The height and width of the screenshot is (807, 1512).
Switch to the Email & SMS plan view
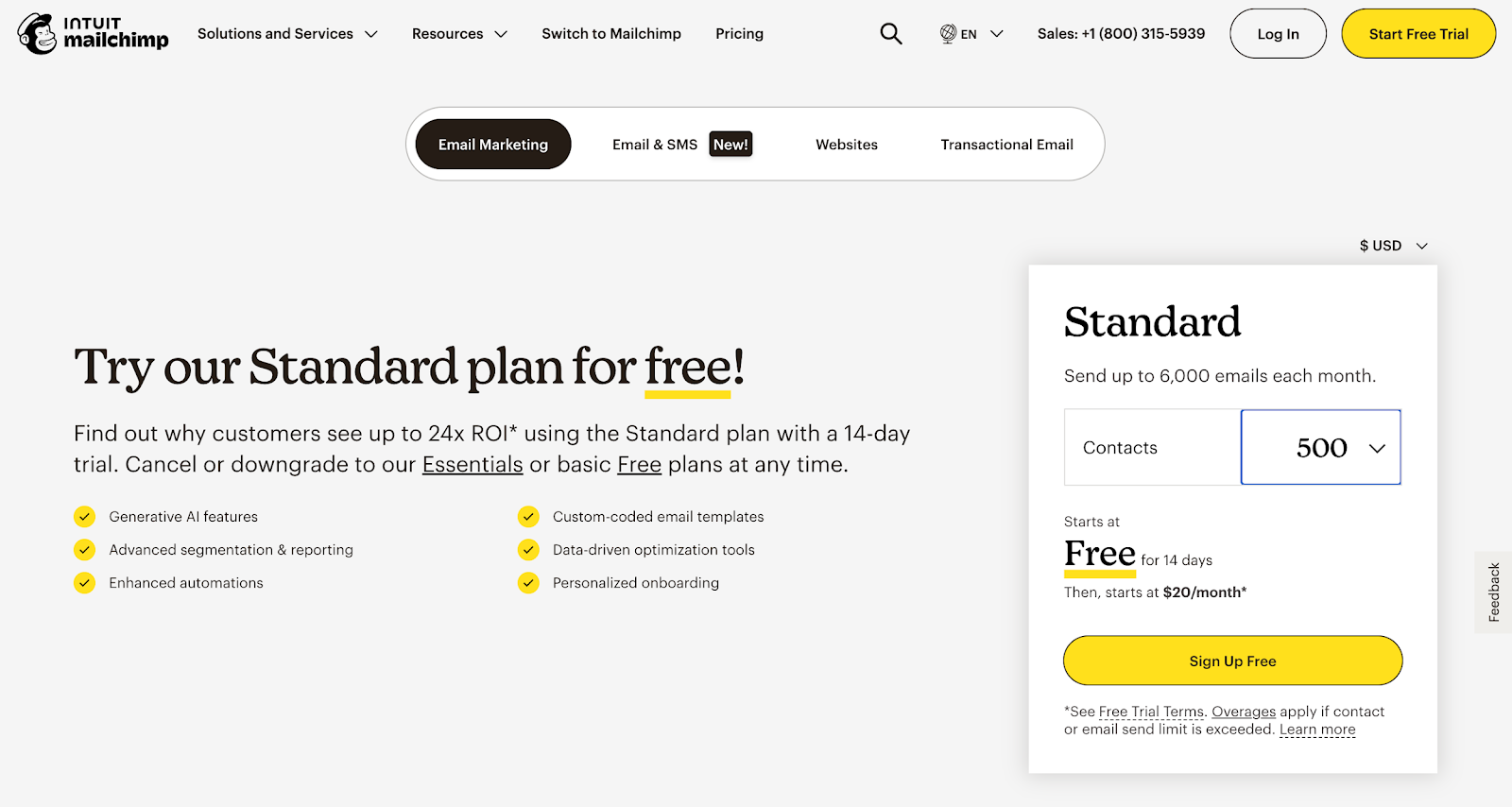[655, 144]
